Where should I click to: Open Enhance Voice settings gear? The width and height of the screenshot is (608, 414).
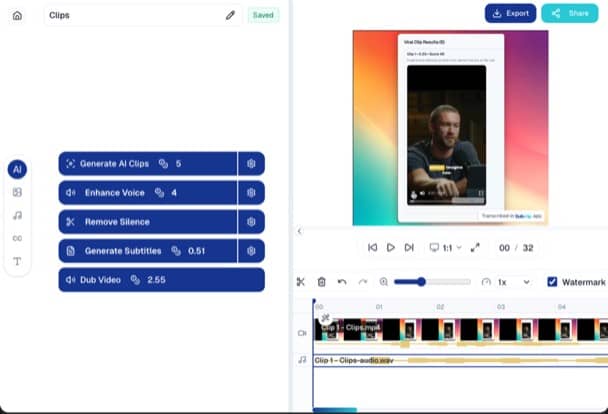(x=251, y=193)
